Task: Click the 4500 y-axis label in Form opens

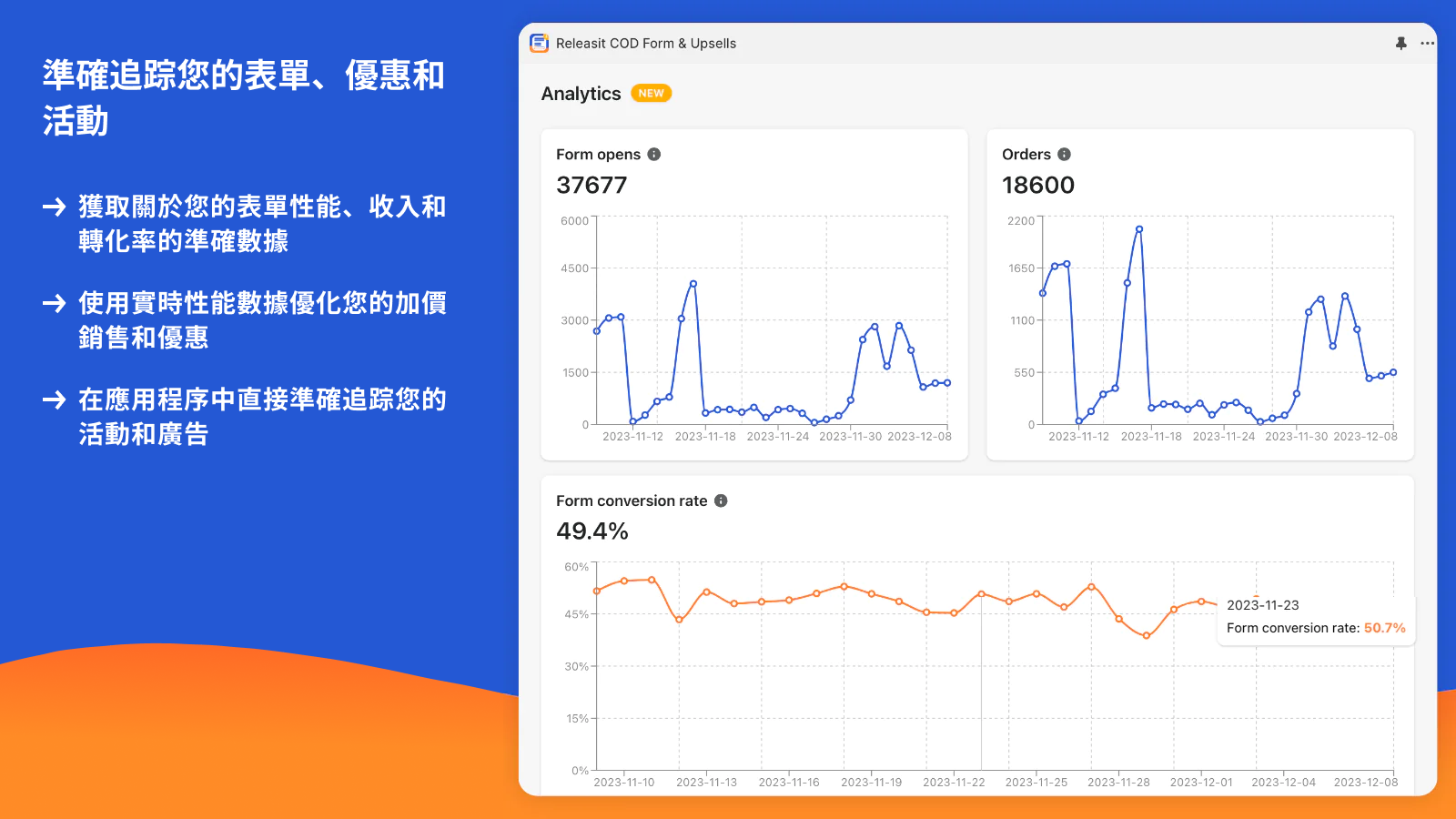Action: (574, 268)
